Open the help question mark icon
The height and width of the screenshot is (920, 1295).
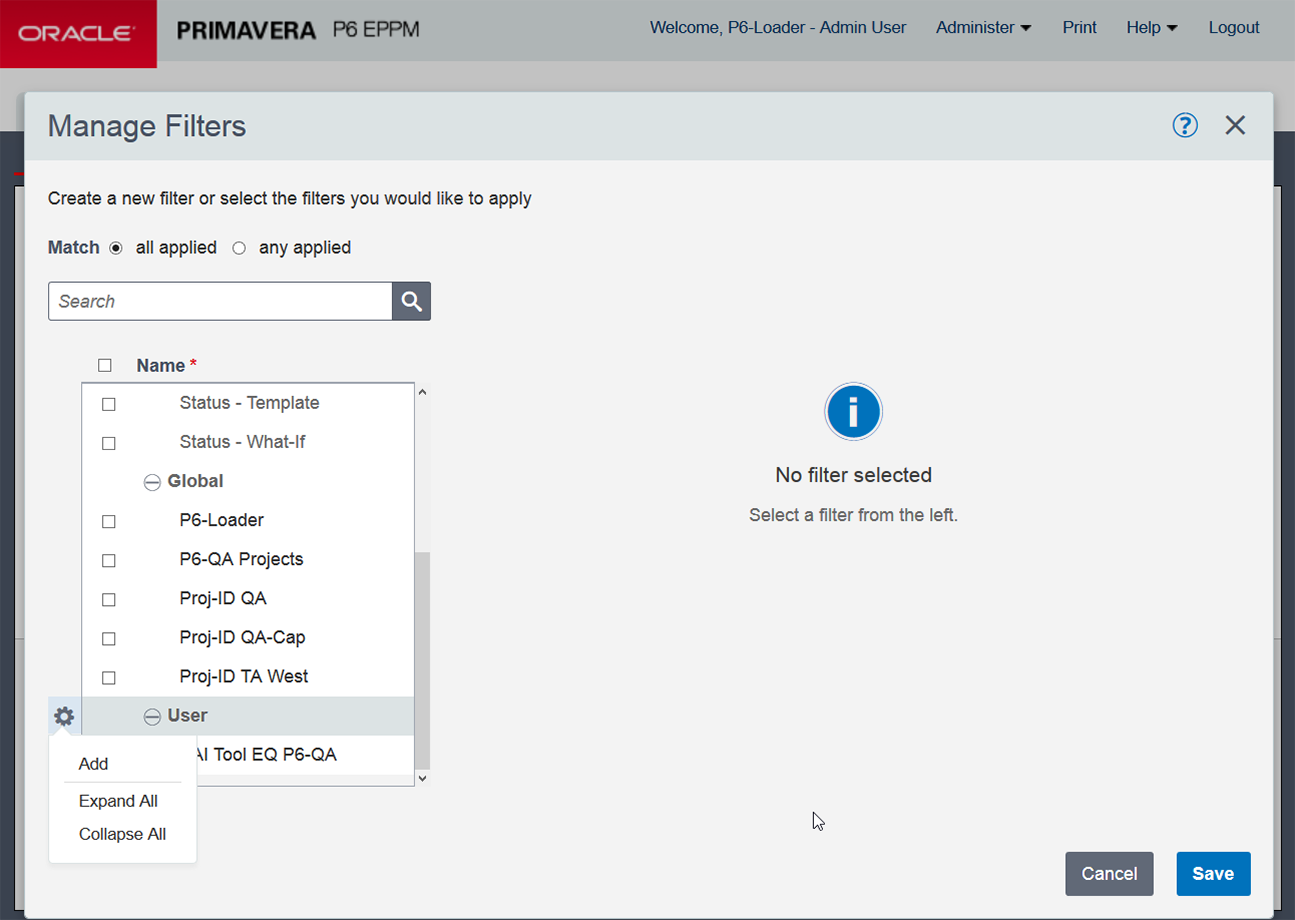[x=1185, y=125]
